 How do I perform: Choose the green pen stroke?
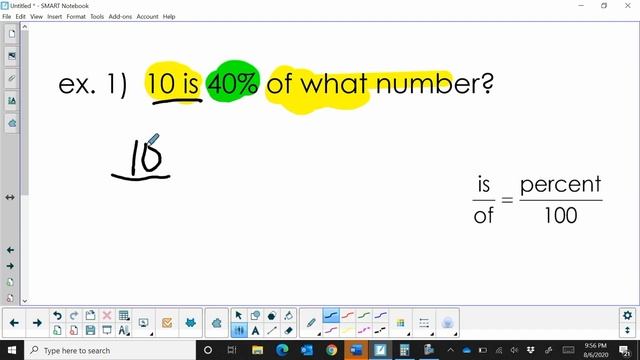click(x=364, y=316)
